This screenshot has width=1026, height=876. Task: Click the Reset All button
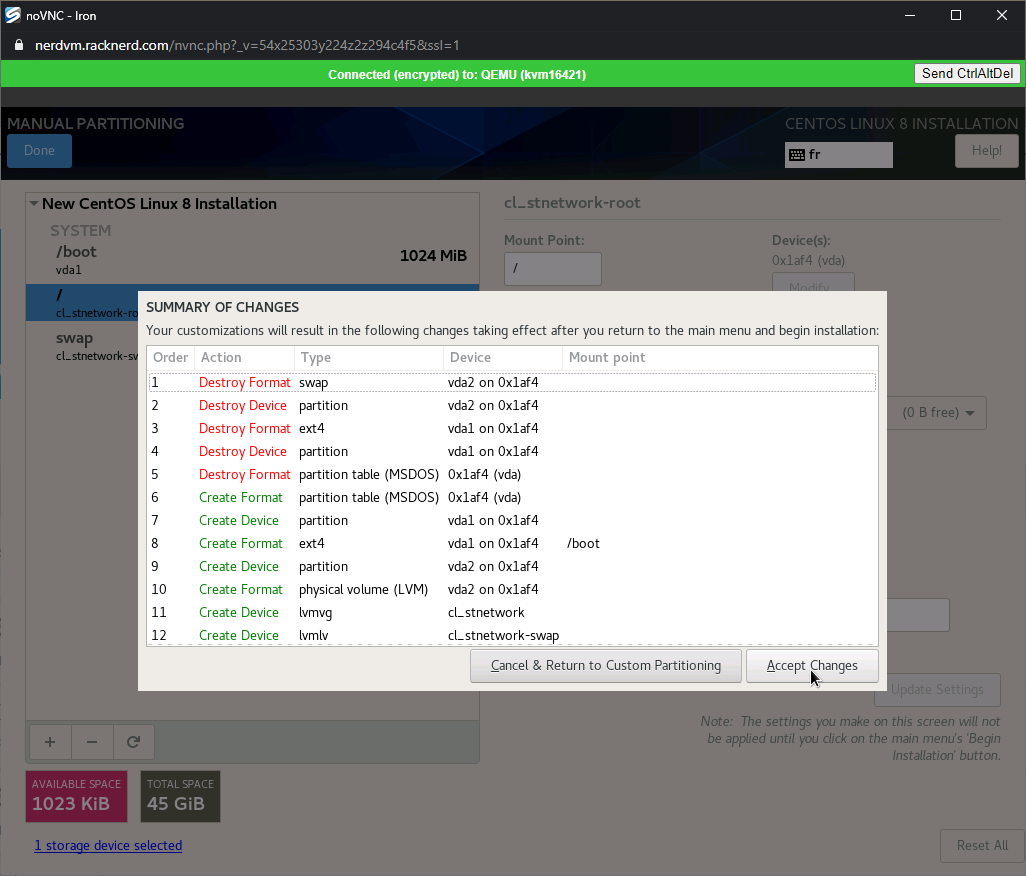click(x=981, y=845)
